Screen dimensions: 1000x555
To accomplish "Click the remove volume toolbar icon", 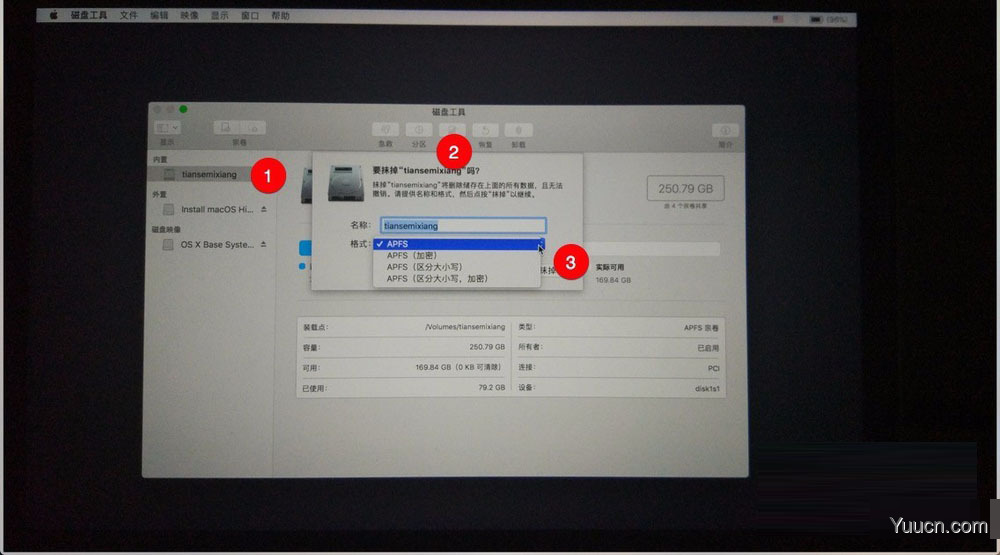I will pos(253,128).
